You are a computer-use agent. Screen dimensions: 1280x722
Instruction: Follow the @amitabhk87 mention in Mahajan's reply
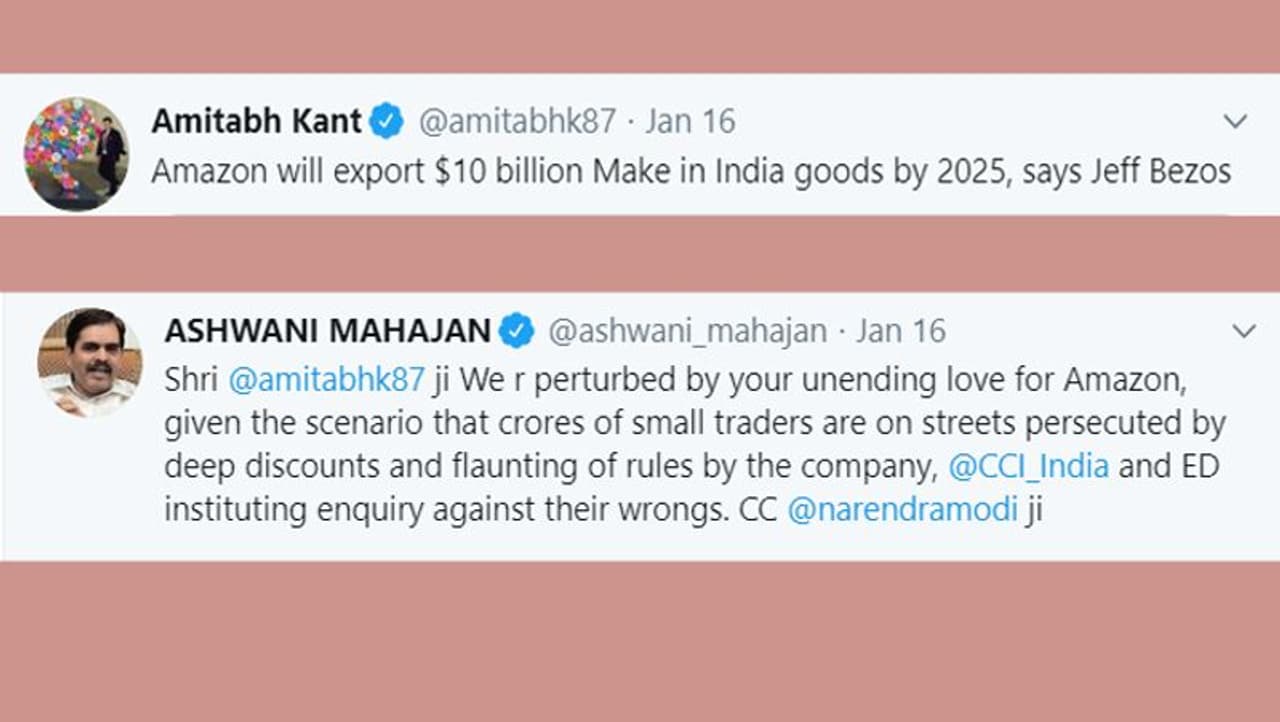point(328,380)
